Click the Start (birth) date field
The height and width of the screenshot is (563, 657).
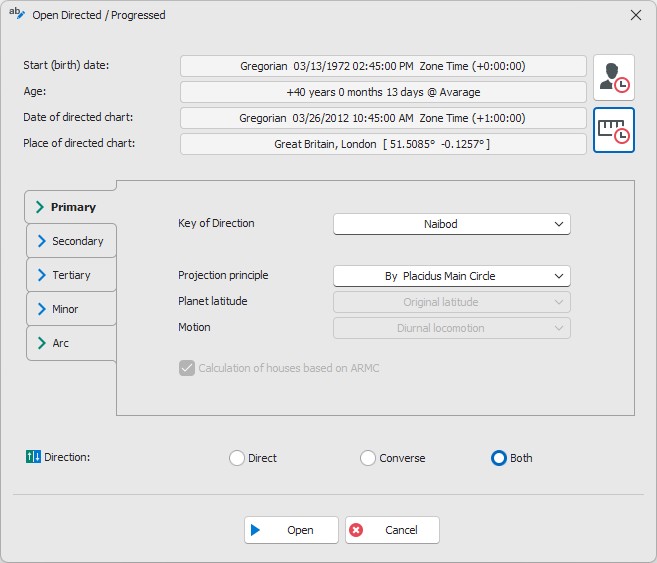(x=383, y=66)
